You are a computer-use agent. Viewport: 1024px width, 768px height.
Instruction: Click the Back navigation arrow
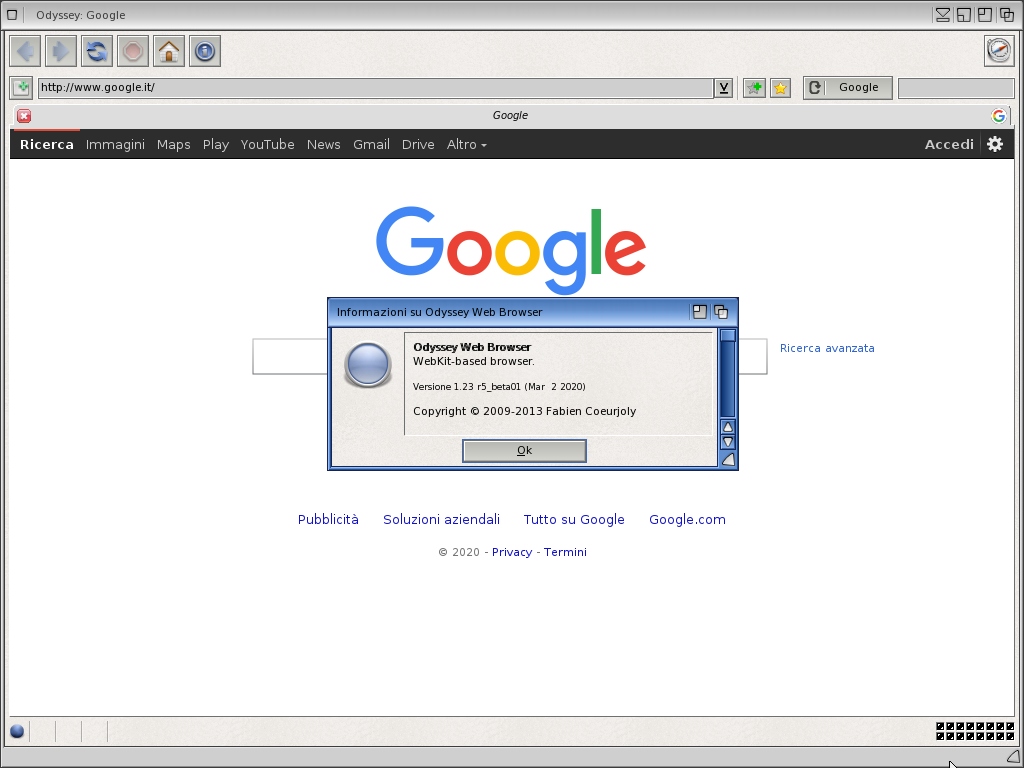[x=25, y=51]
